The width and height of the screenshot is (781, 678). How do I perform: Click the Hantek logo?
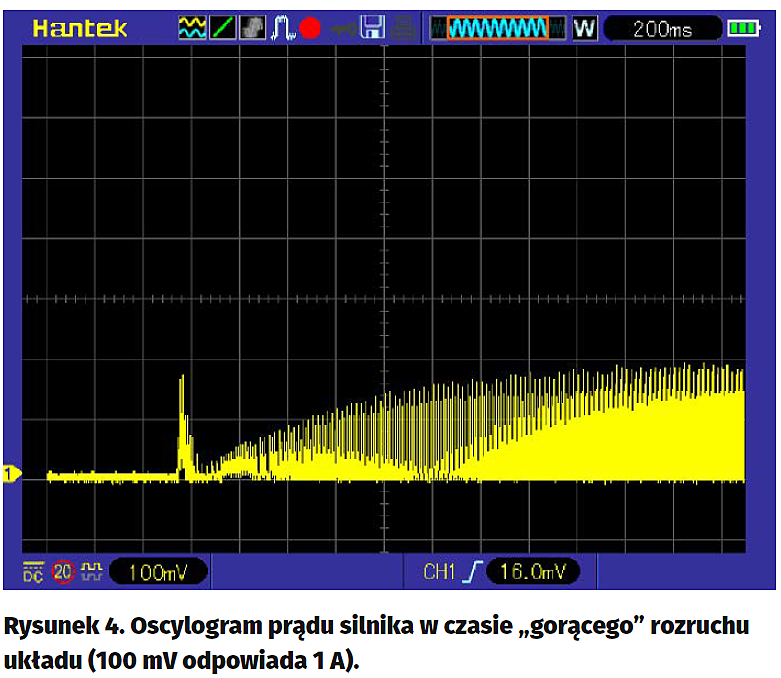pyautogui.click(x=80, y=28)
